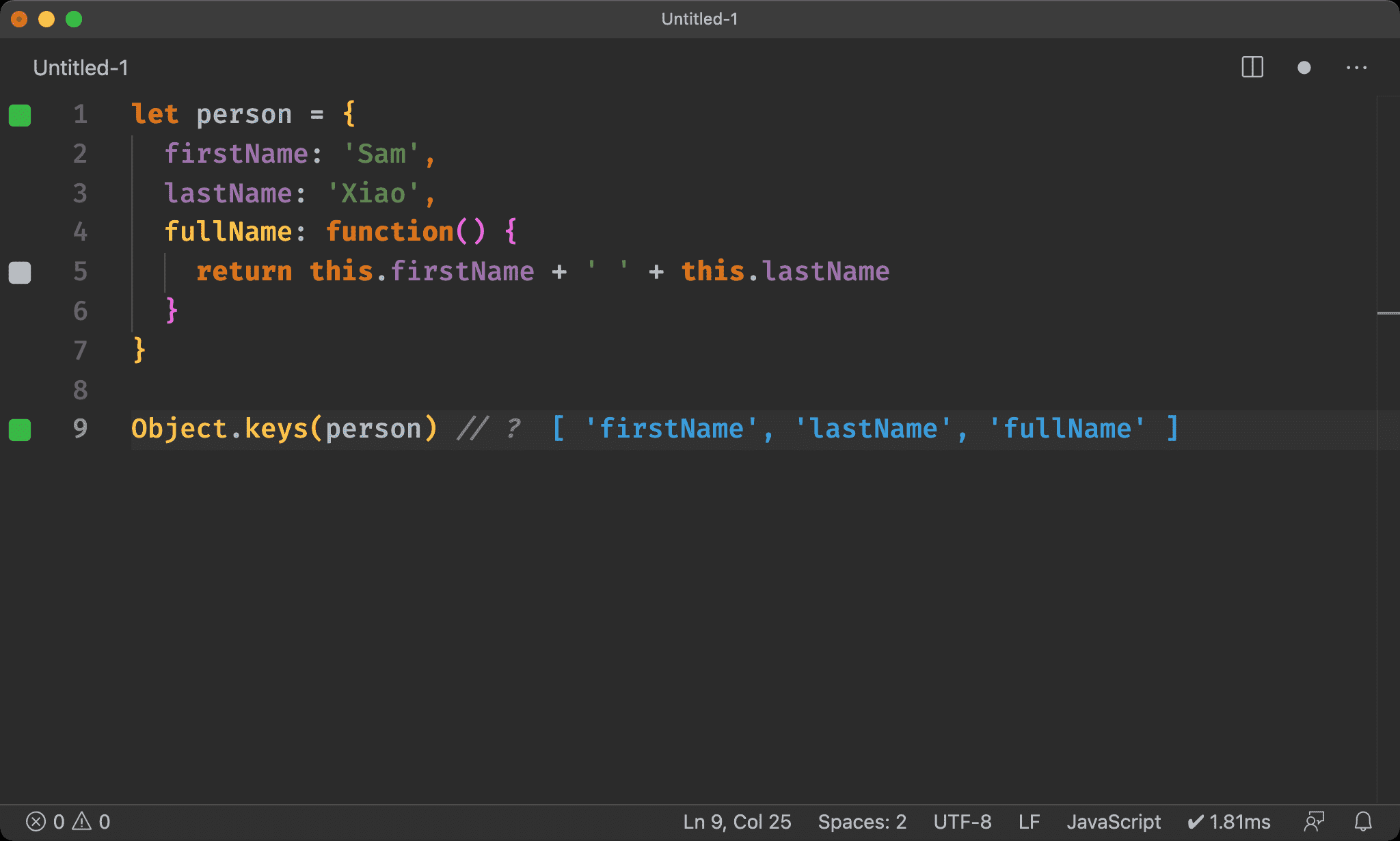Click the overview ruler cursor marker
Image resolution: width=1400 pixels, height=841 pixels.
pyautogui.click(x=1388, y=313)
